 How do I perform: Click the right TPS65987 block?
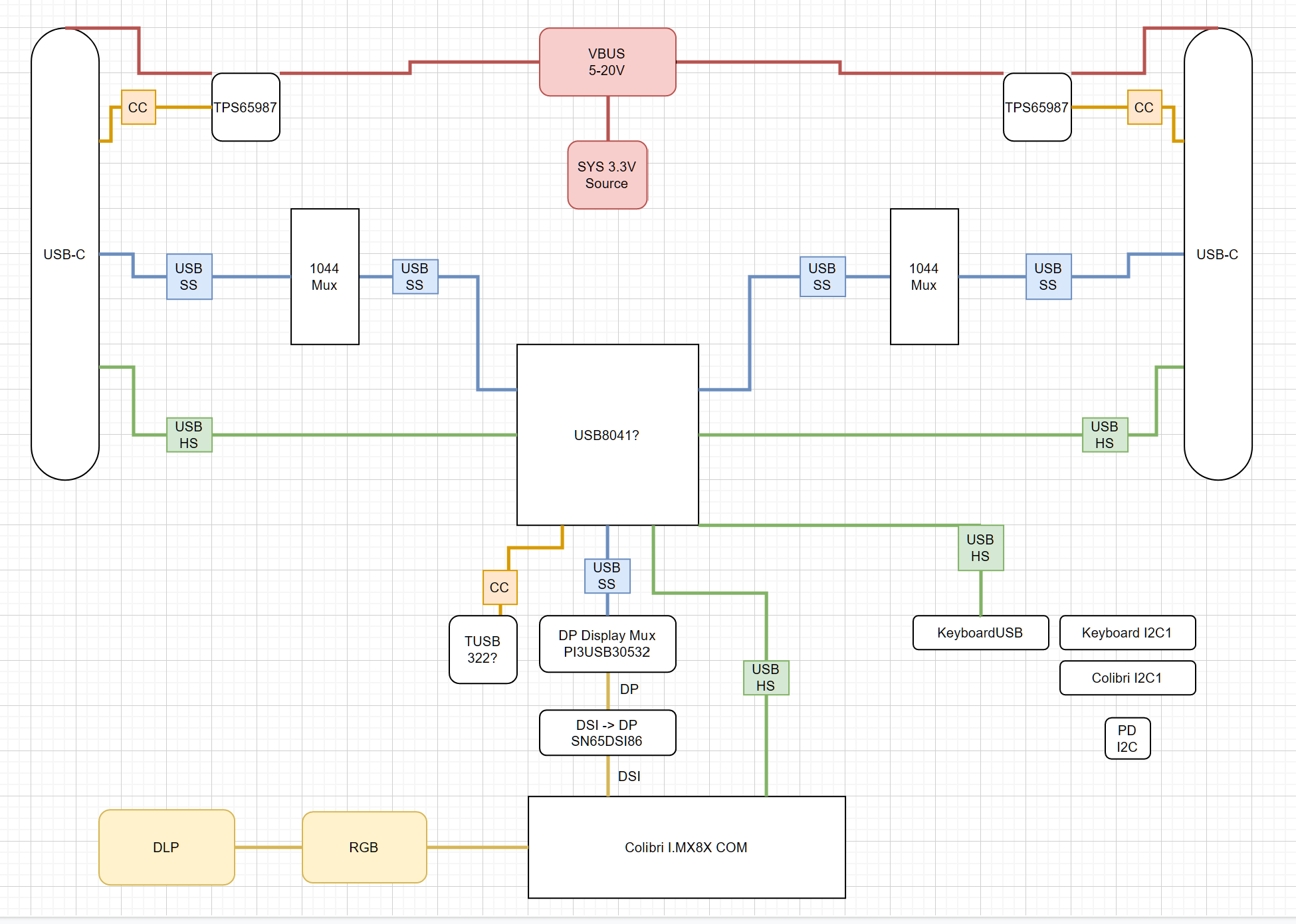(x=1037, y=107)
